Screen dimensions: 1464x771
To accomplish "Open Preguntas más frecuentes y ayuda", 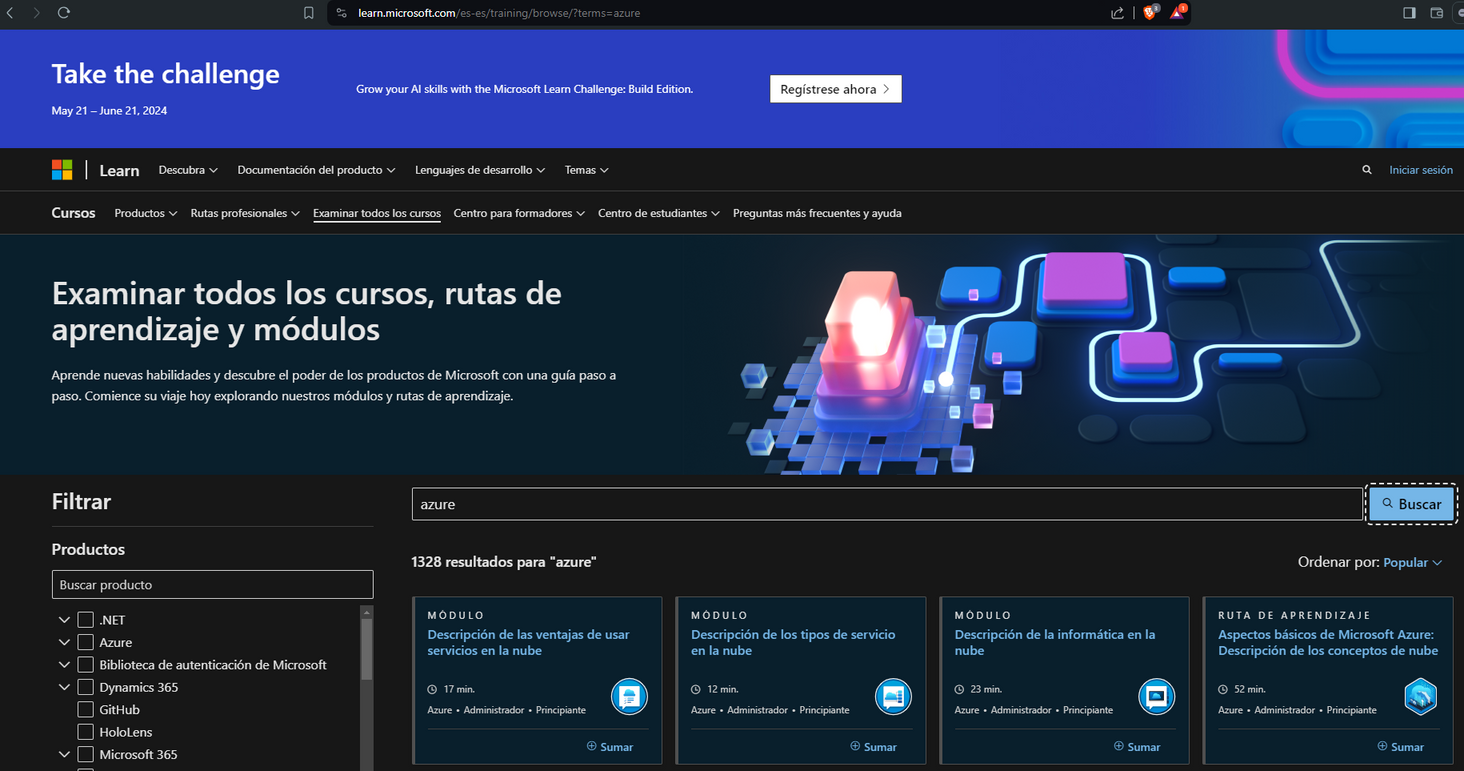I will click(816, 213).
